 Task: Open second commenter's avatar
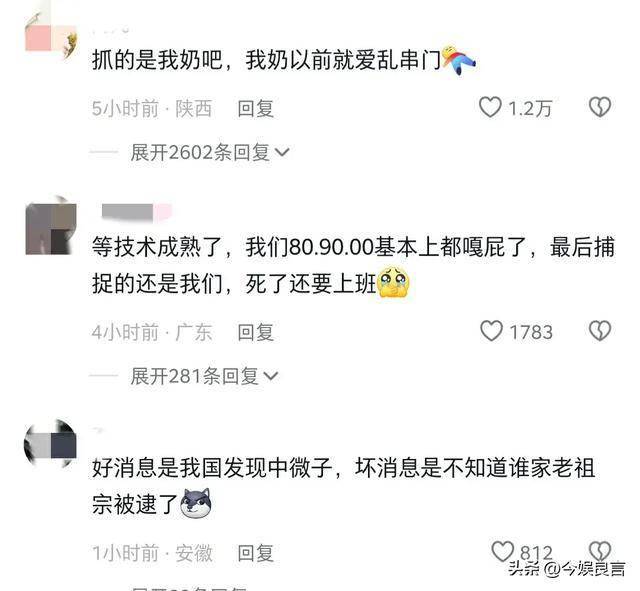[51, 225]
